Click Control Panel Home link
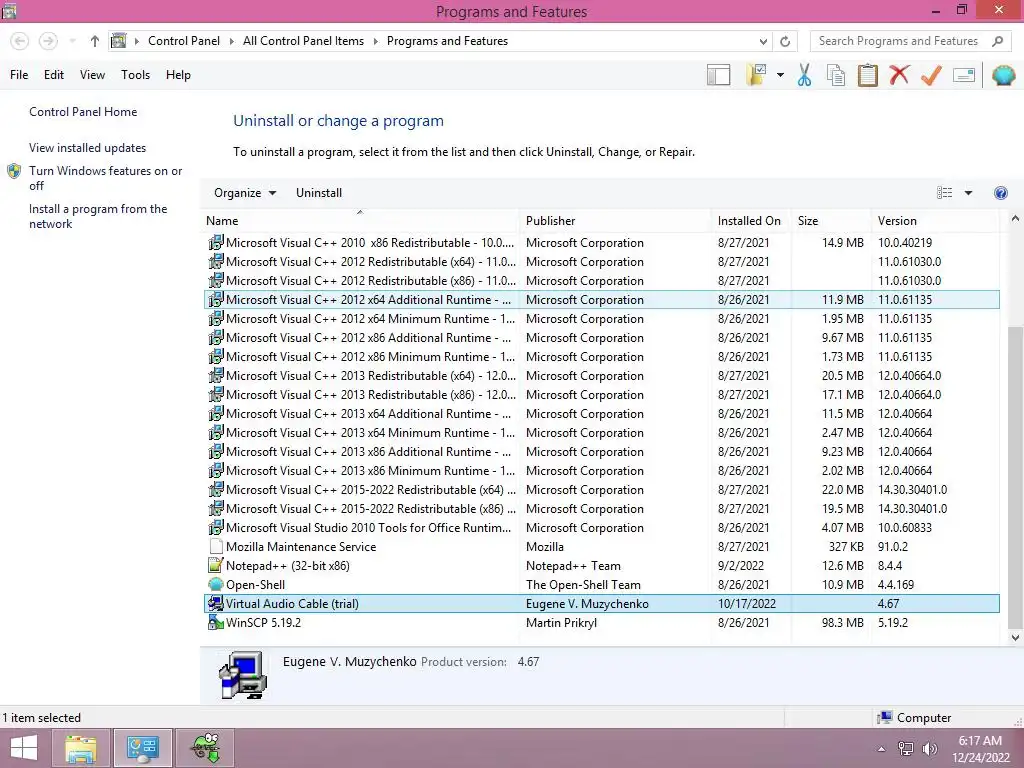The height and width of the screenshot is (768, 1024). click(83, 112)
